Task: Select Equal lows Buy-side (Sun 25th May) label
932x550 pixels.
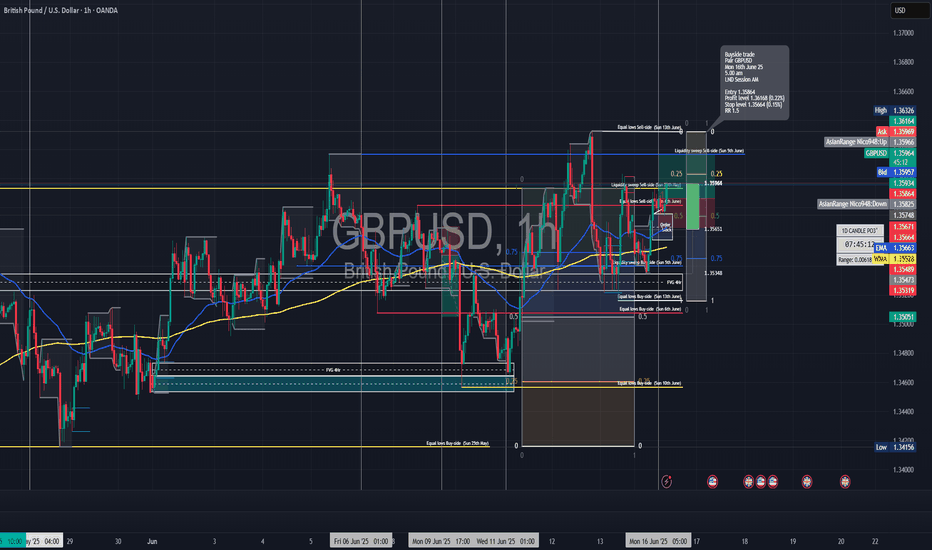Action: click(x=458, y=444)
